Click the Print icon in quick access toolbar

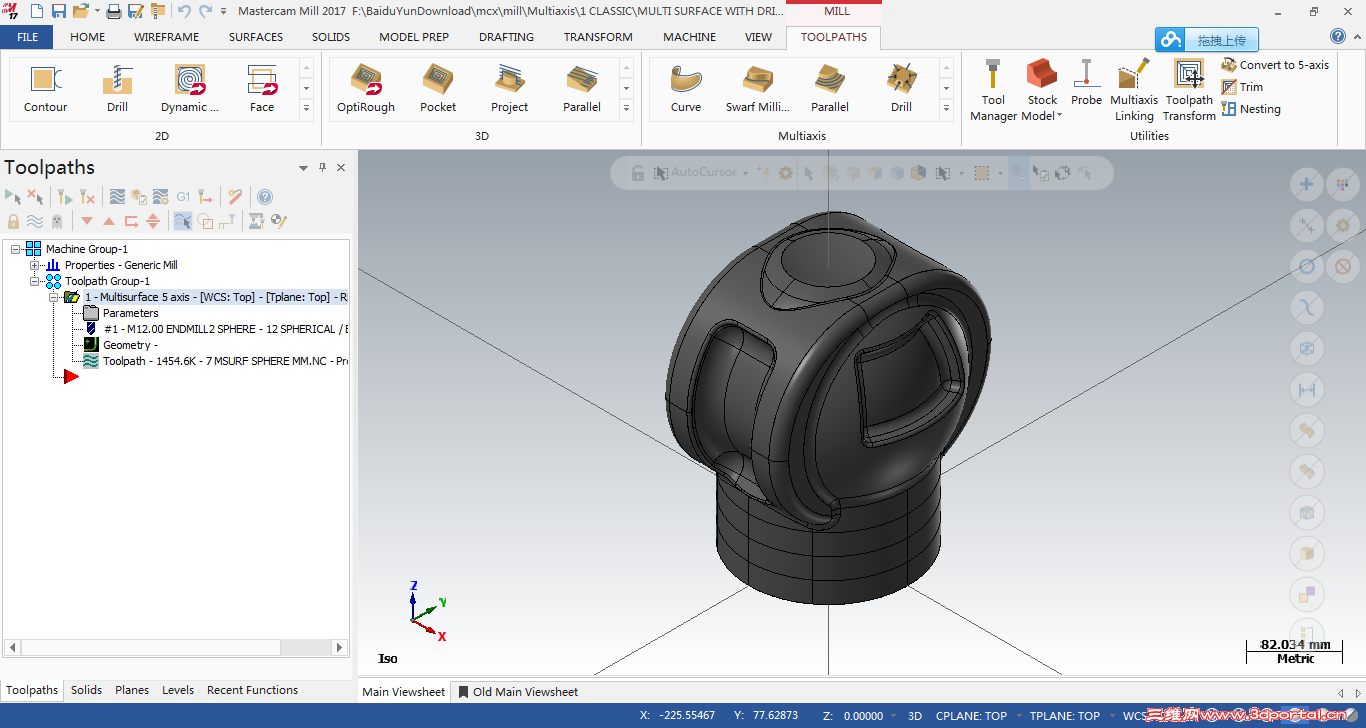coord(114,11)
